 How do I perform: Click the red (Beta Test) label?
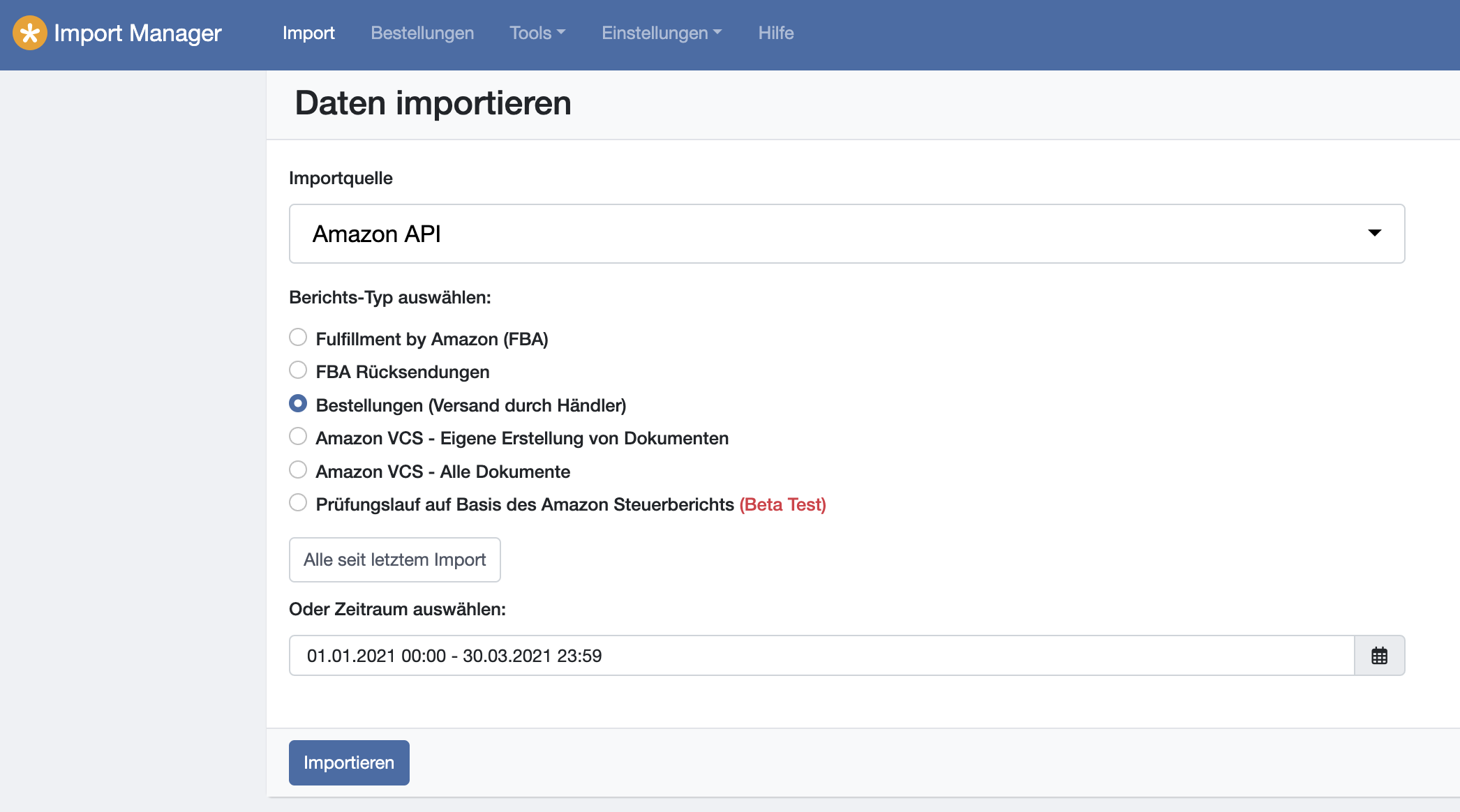[x=782, y=504]
